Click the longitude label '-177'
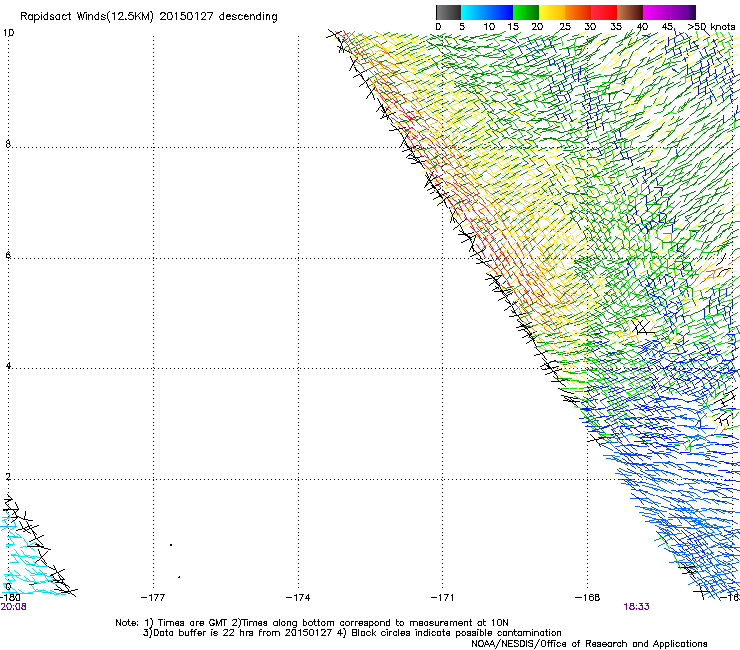This screenshot has width=740, height=650. click(153, 598)
